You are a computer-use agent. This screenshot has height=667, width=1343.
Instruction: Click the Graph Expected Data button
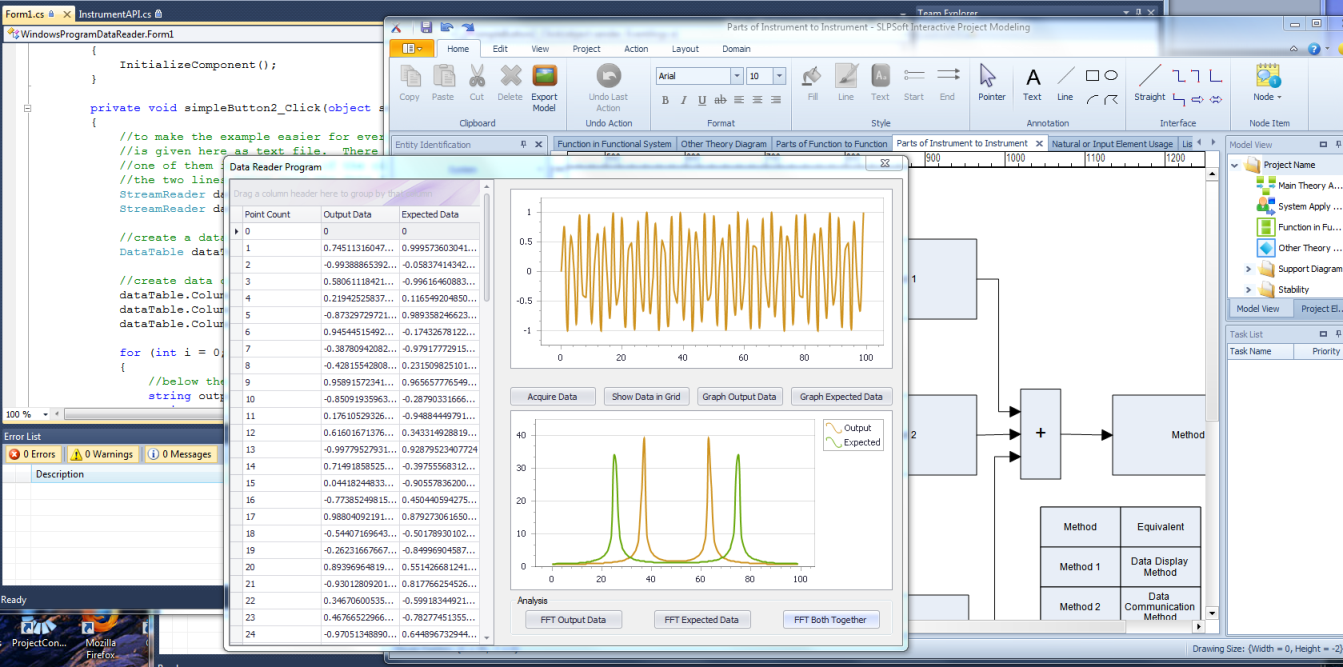pyautogui.click(x=841, y=397)
